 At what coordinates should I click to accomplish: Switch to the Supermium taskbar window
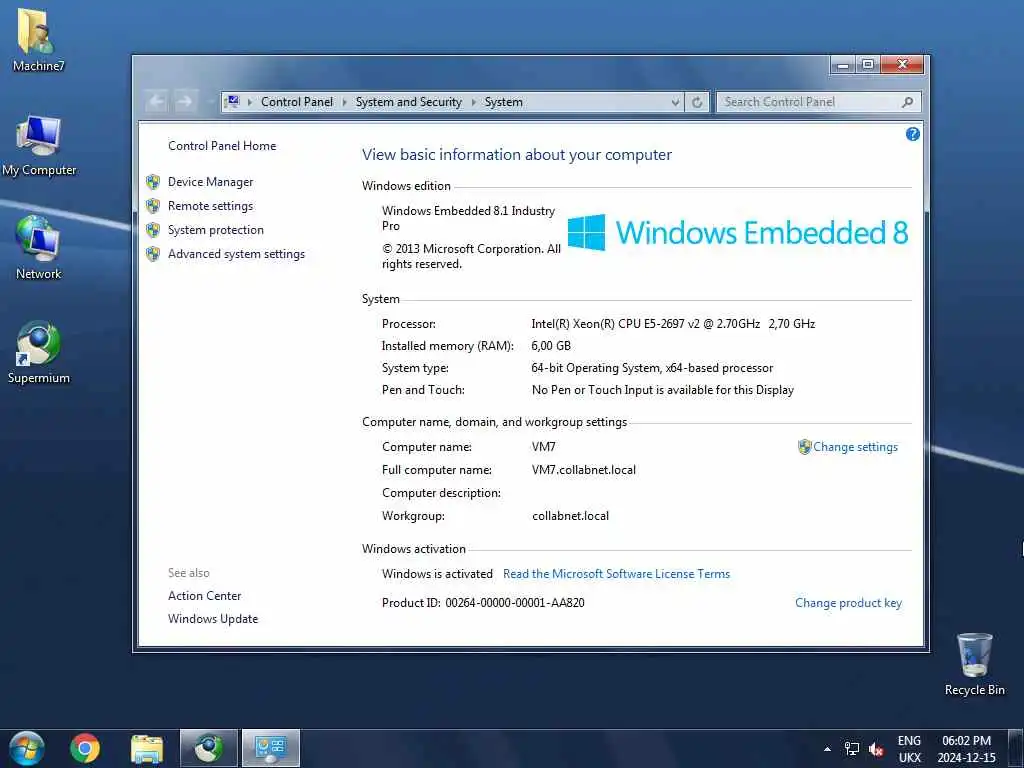click(209, 748)
